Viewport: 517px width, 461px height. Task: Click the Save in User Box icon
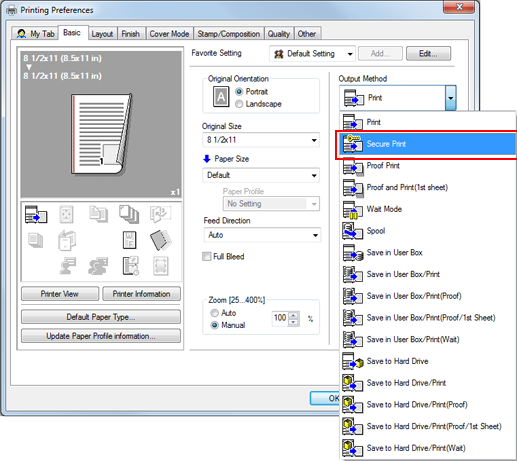[353, 253]
